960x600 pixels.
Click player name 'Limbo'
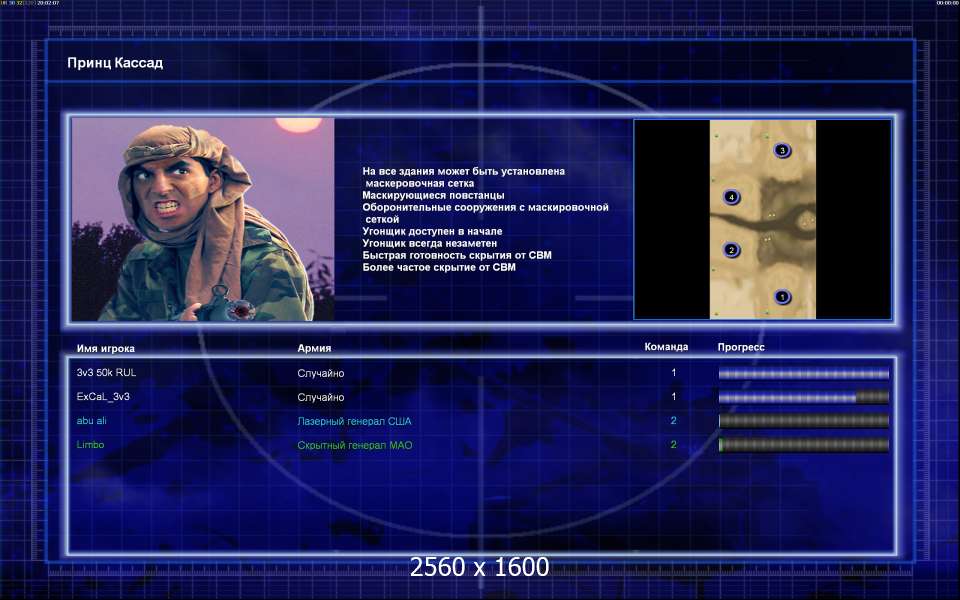pyautogui.click(x=90, y=444)
